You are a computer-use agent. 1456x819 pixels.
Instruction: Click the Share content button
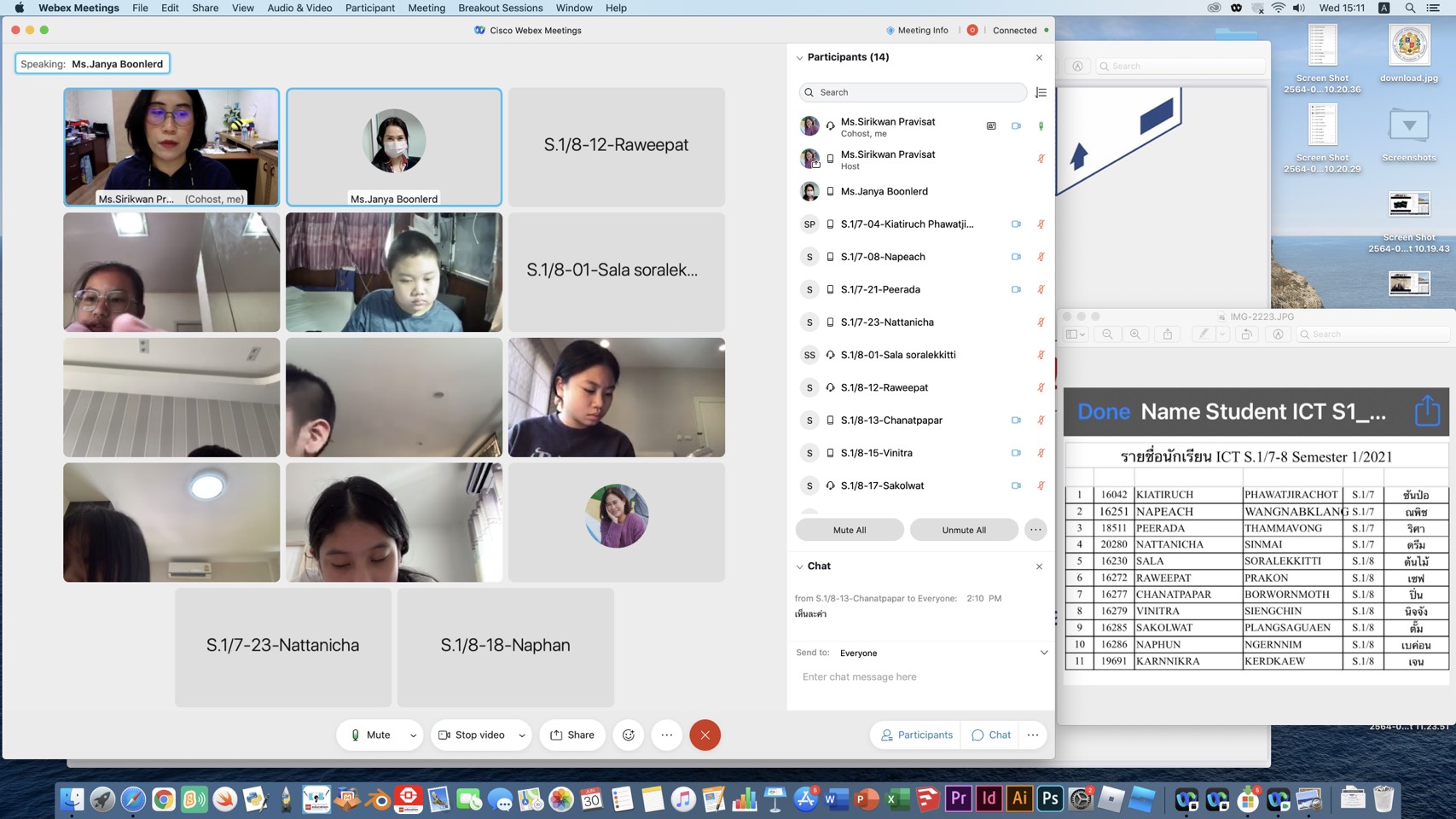[572, 735]
